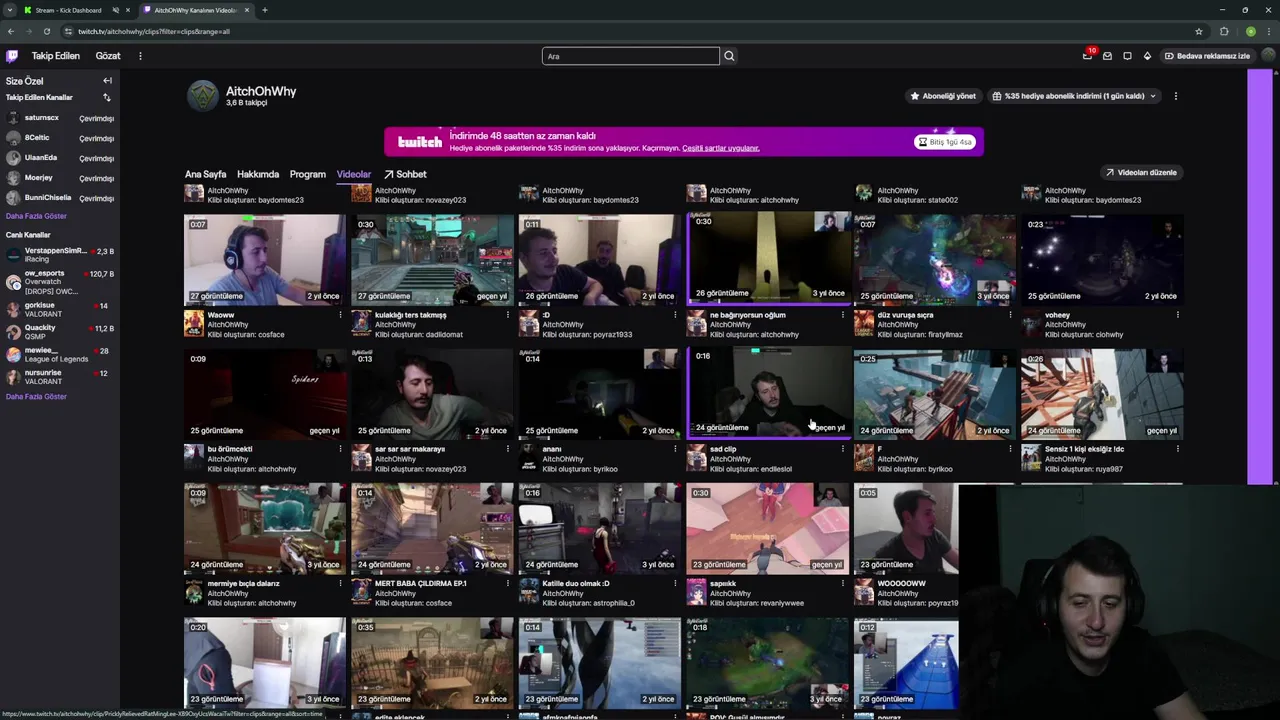This screenshot has height=720, width=1280.
Task: Click the AitchOhWhy channel avatar
Action: coord(202,96)
